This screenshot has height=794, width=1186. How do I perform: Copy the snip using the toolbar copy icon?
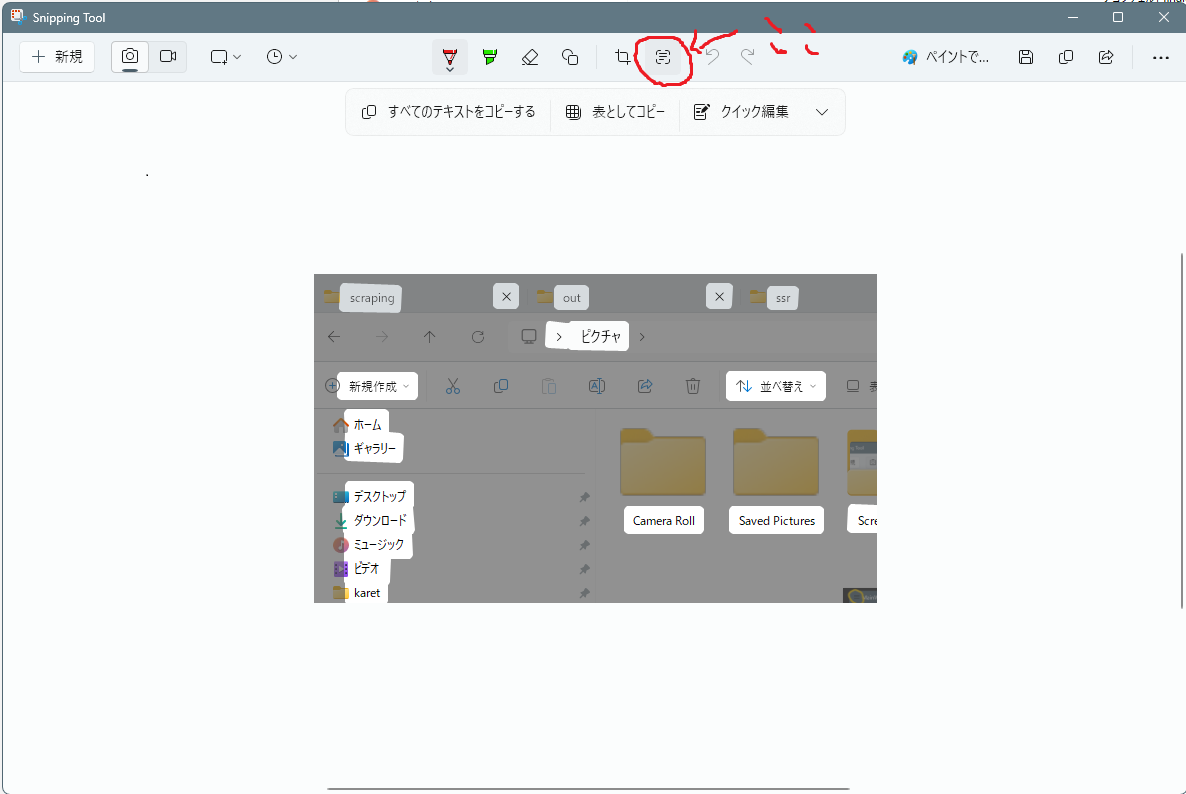(1066, 57)
